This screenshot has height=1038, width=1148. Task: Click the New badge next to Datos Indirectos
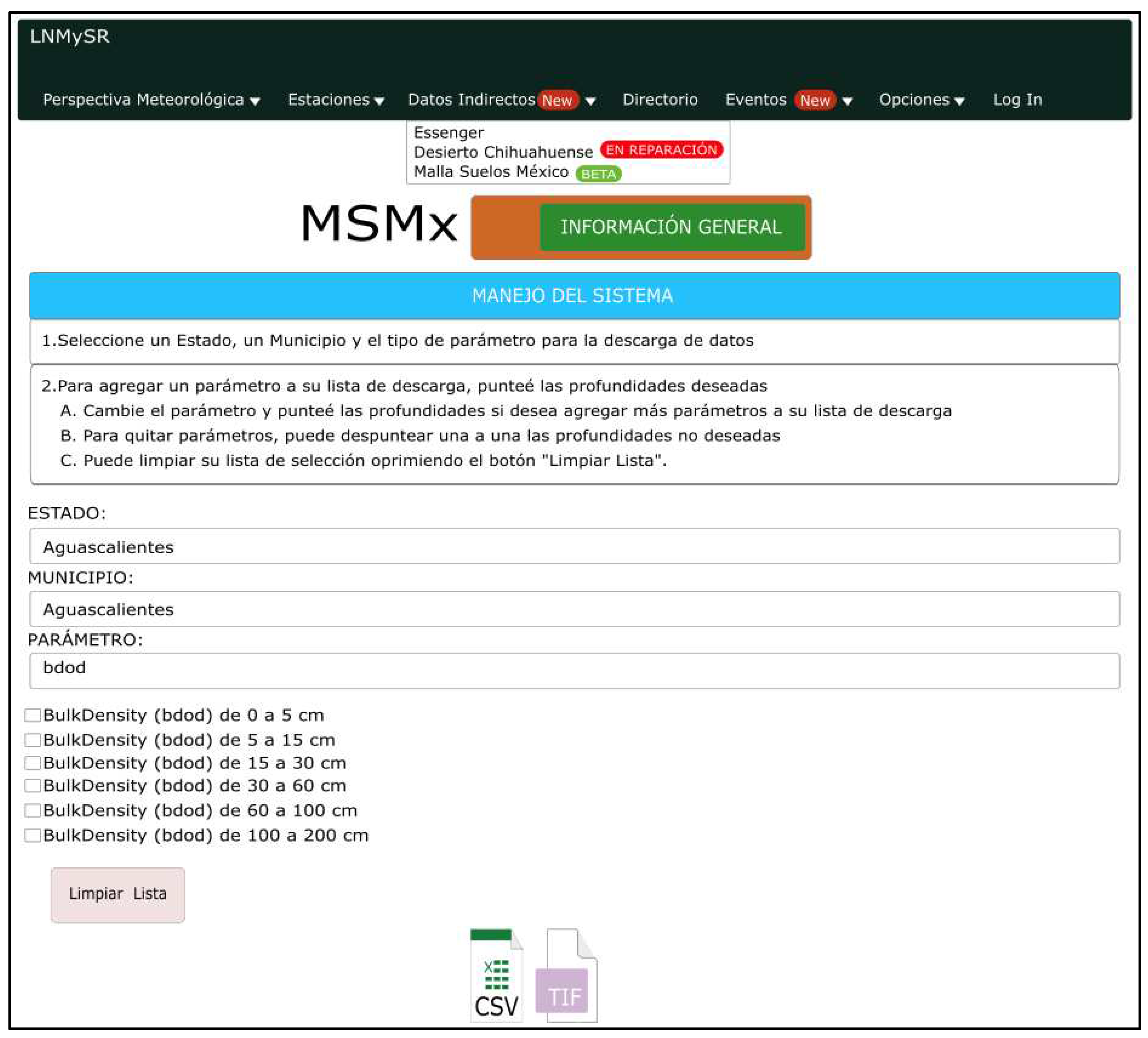pos(557,100)
